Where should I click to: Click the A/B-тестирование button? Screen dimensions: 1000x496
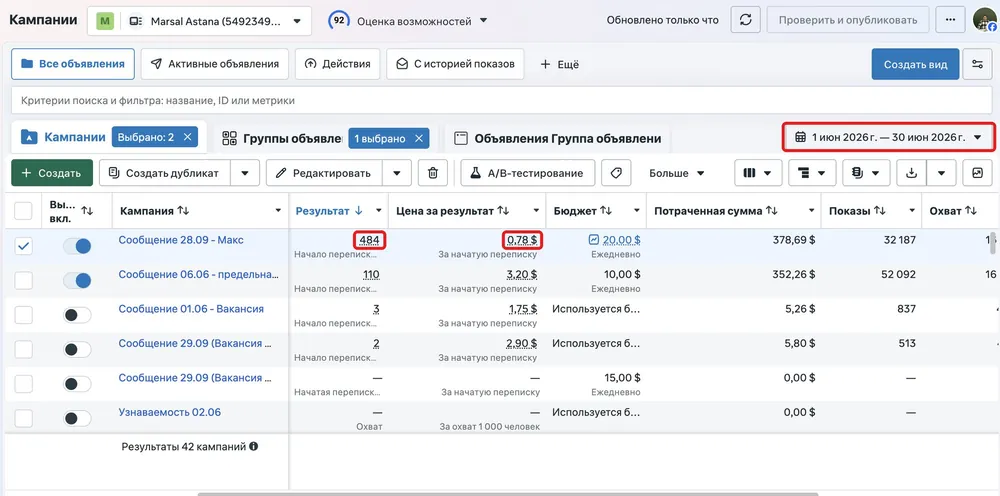pos(527,173)
